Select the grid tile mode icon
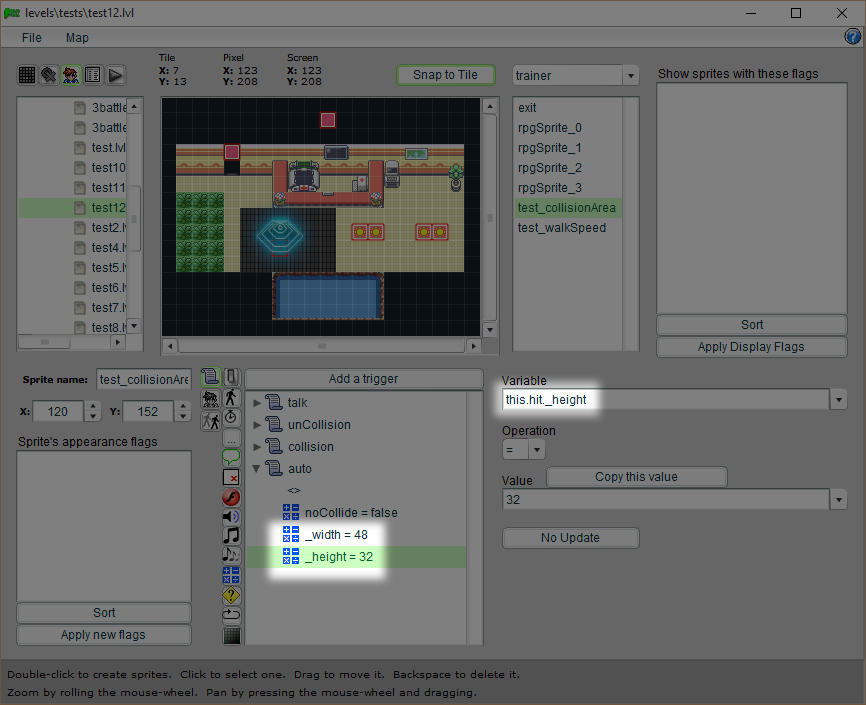This screenshot has width=866, height=705. [x=27, y=75]
